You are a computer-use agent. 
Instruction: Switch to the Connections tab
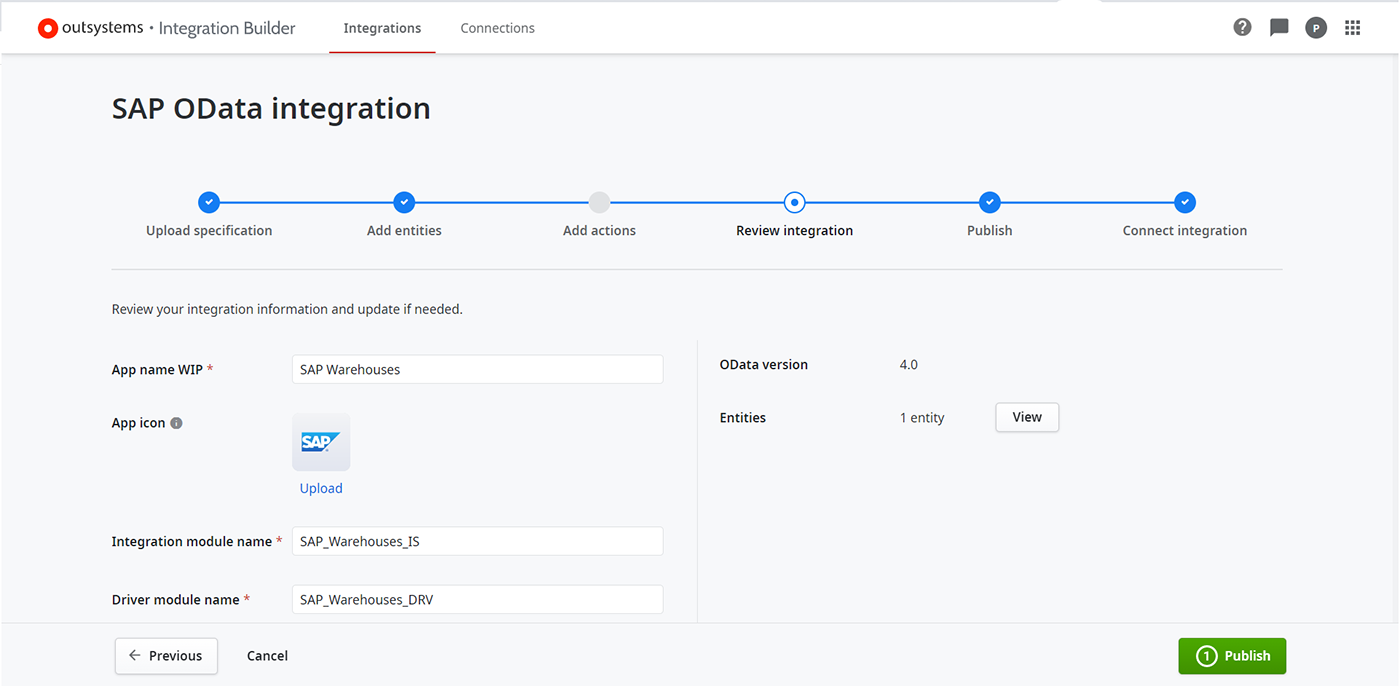pyautogui.click(x=497, y=28)
